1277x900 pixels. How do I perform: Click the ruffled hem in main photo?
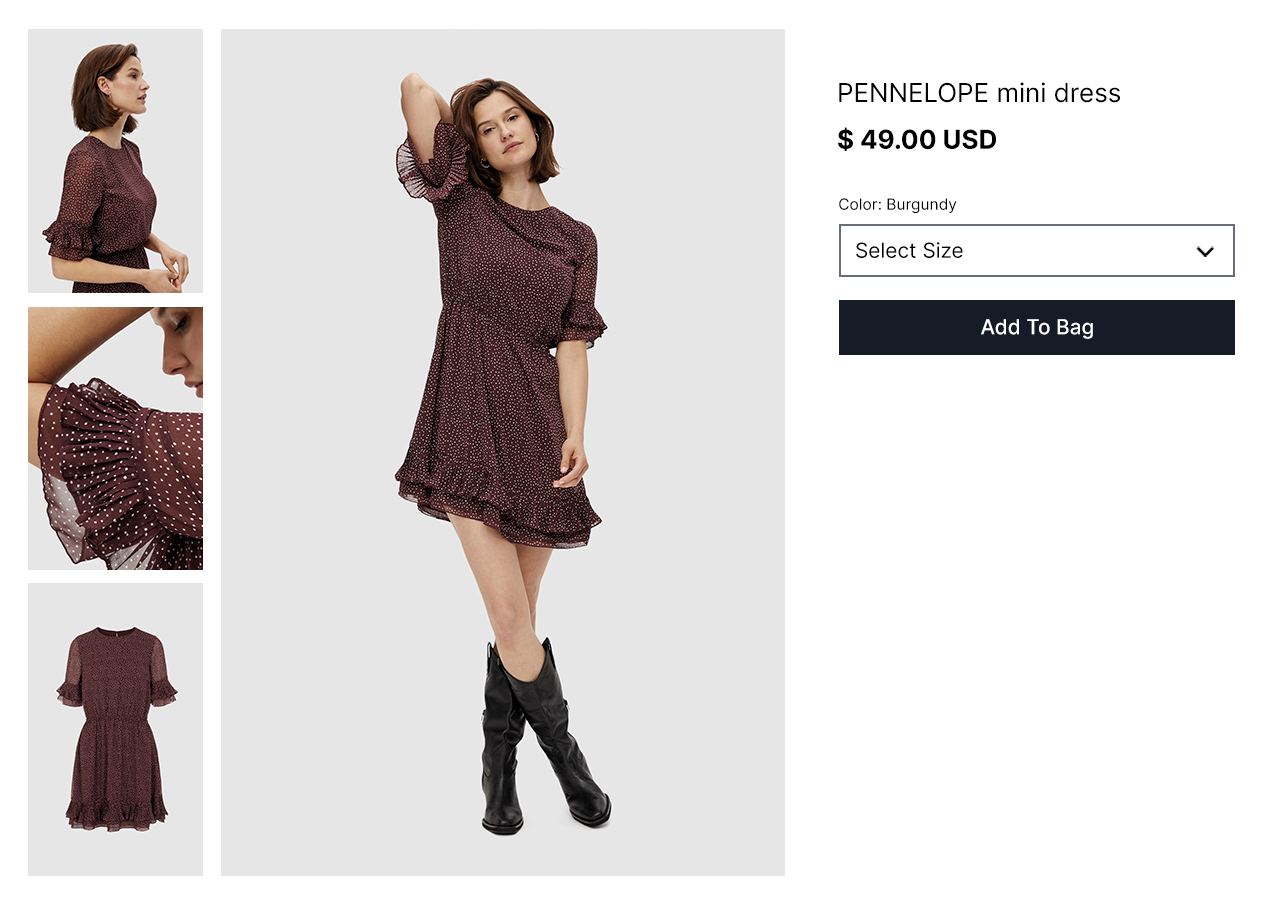point(500,505)
